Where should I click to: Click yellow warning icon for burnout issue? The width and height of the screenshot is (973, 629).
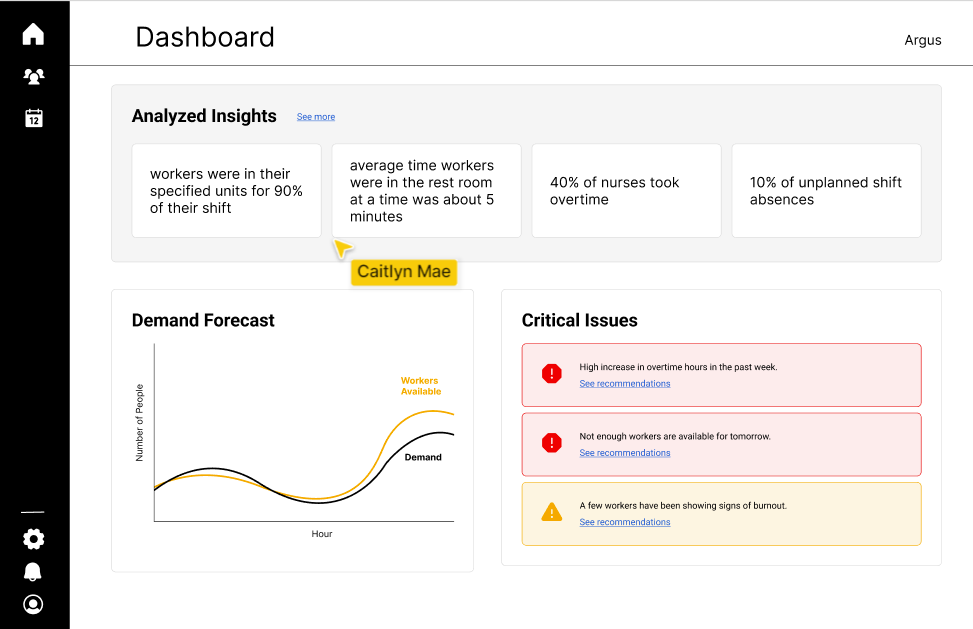[551, 513]
